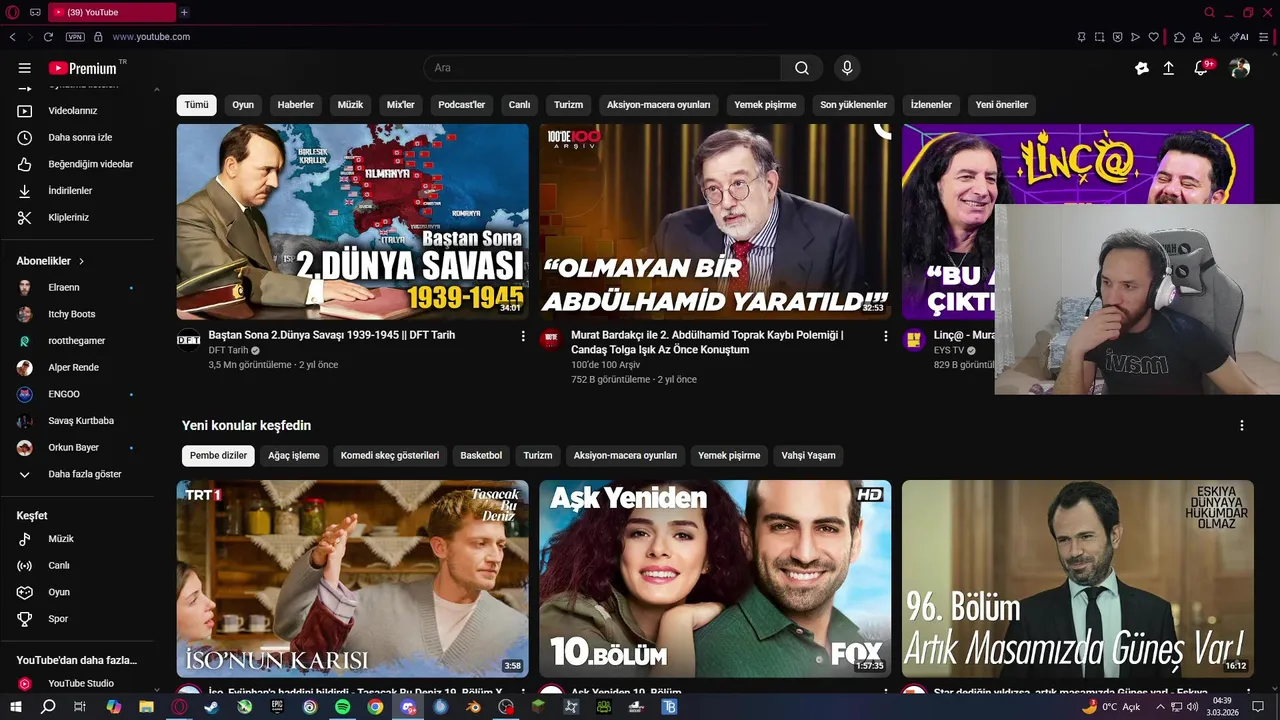Open options menu for Yeni konular keşfedin
Viewport: 1280px width, 720px height.
(1242, 425)
